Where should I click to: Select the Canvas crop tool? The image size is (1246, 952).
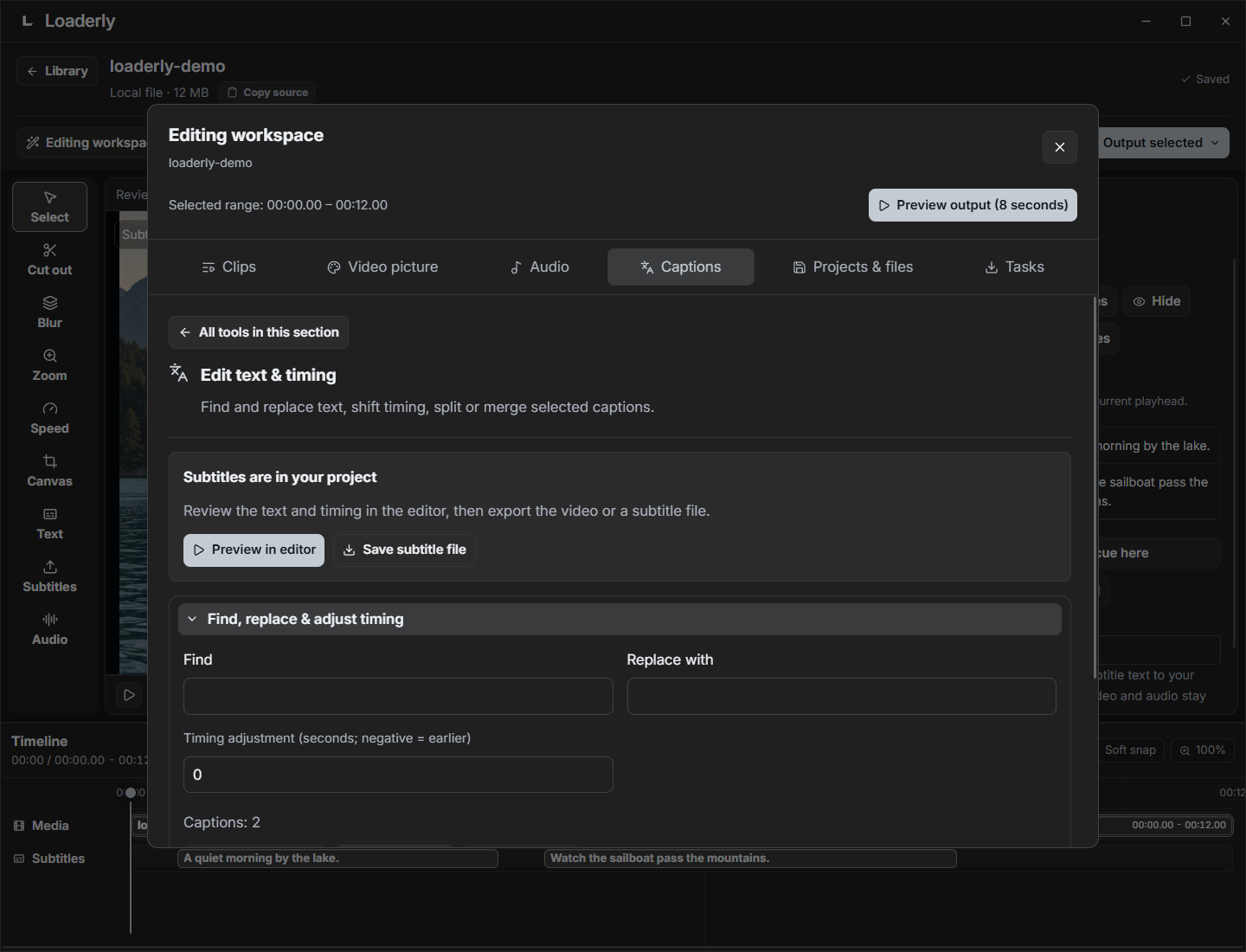[x=49, y=471]
